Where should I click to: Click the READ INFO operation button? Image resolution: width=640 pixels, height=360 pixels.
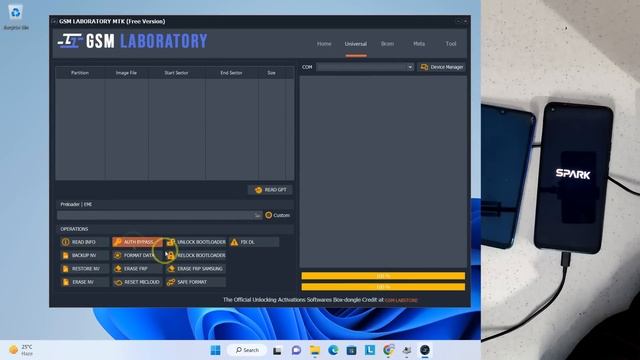[84, 242]
